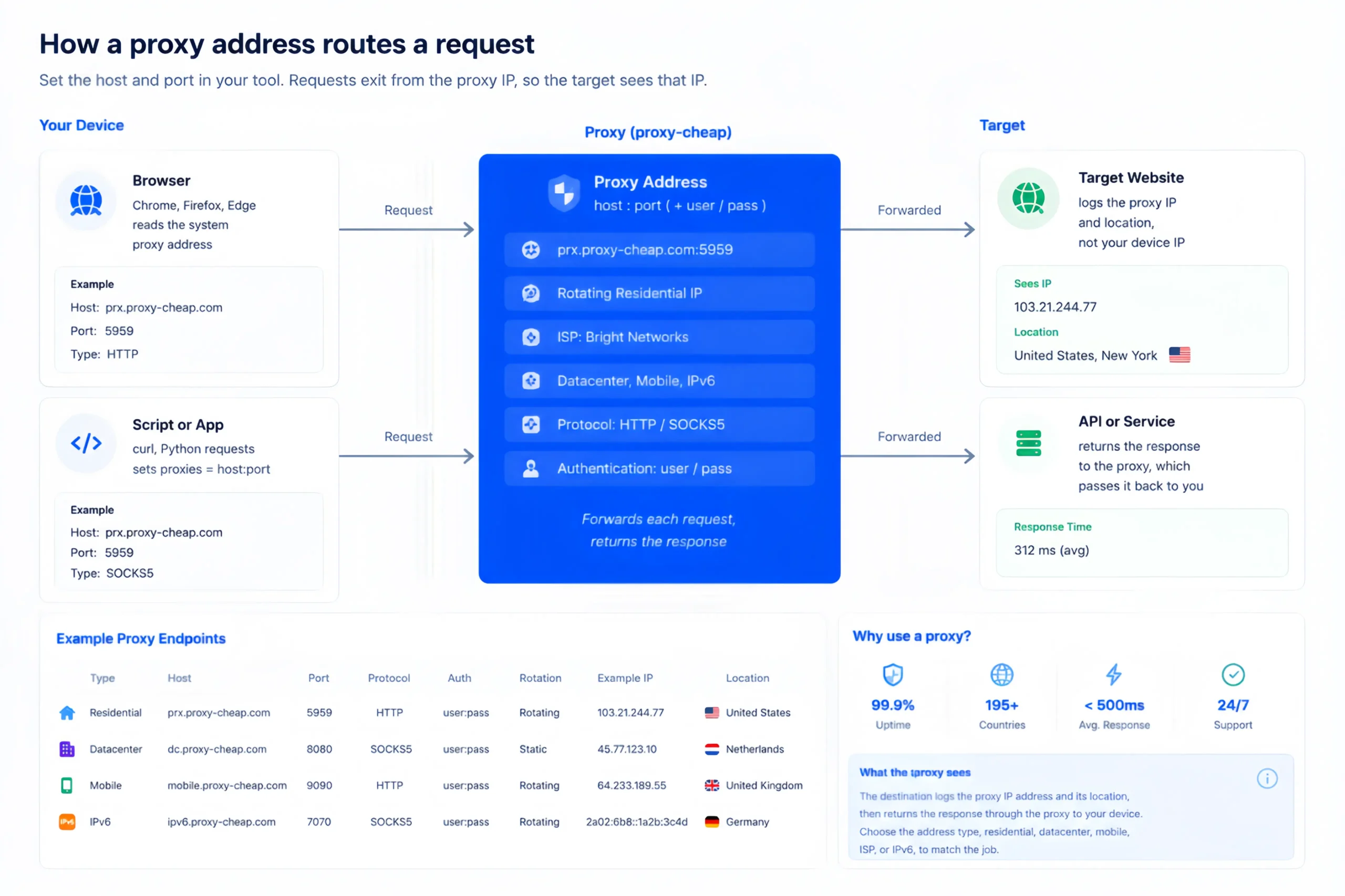Viewport: 1345px width, 896px height.
Task: Click port '9090' in the Mobile row
Action: (319, 786)
